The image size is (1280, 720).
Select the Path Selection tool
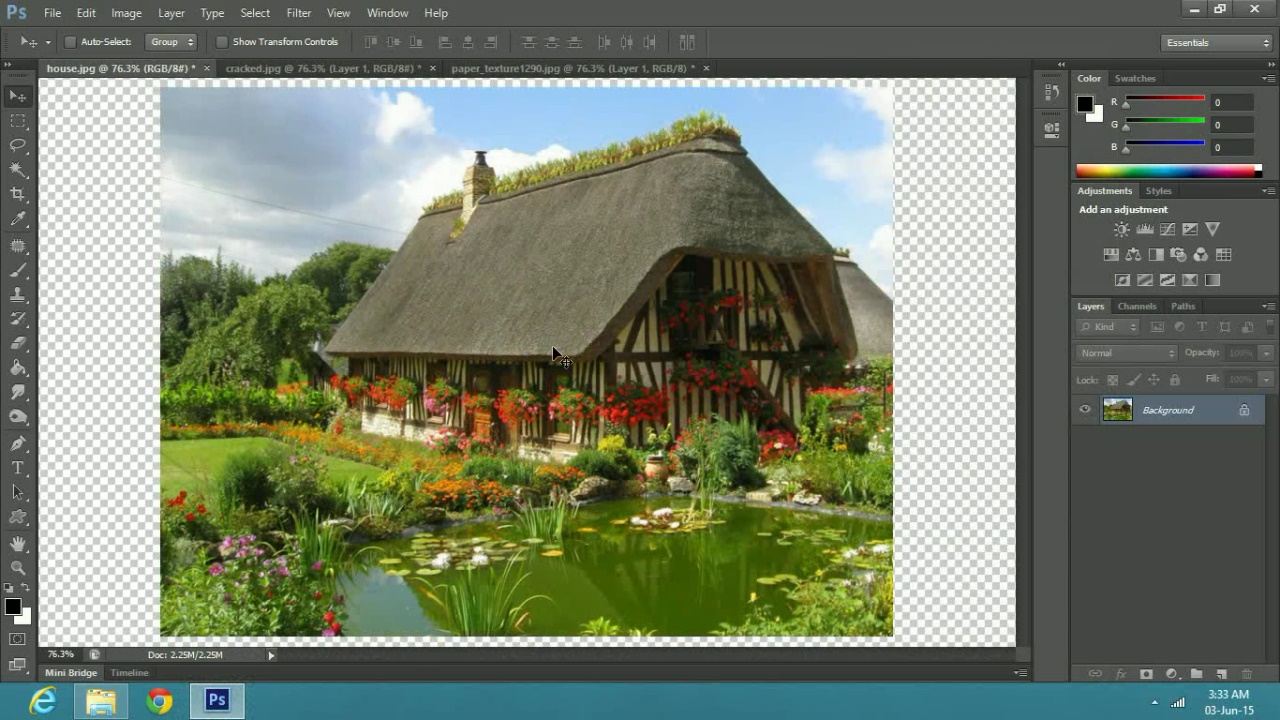pyautogui.click(x=18, y=493)
